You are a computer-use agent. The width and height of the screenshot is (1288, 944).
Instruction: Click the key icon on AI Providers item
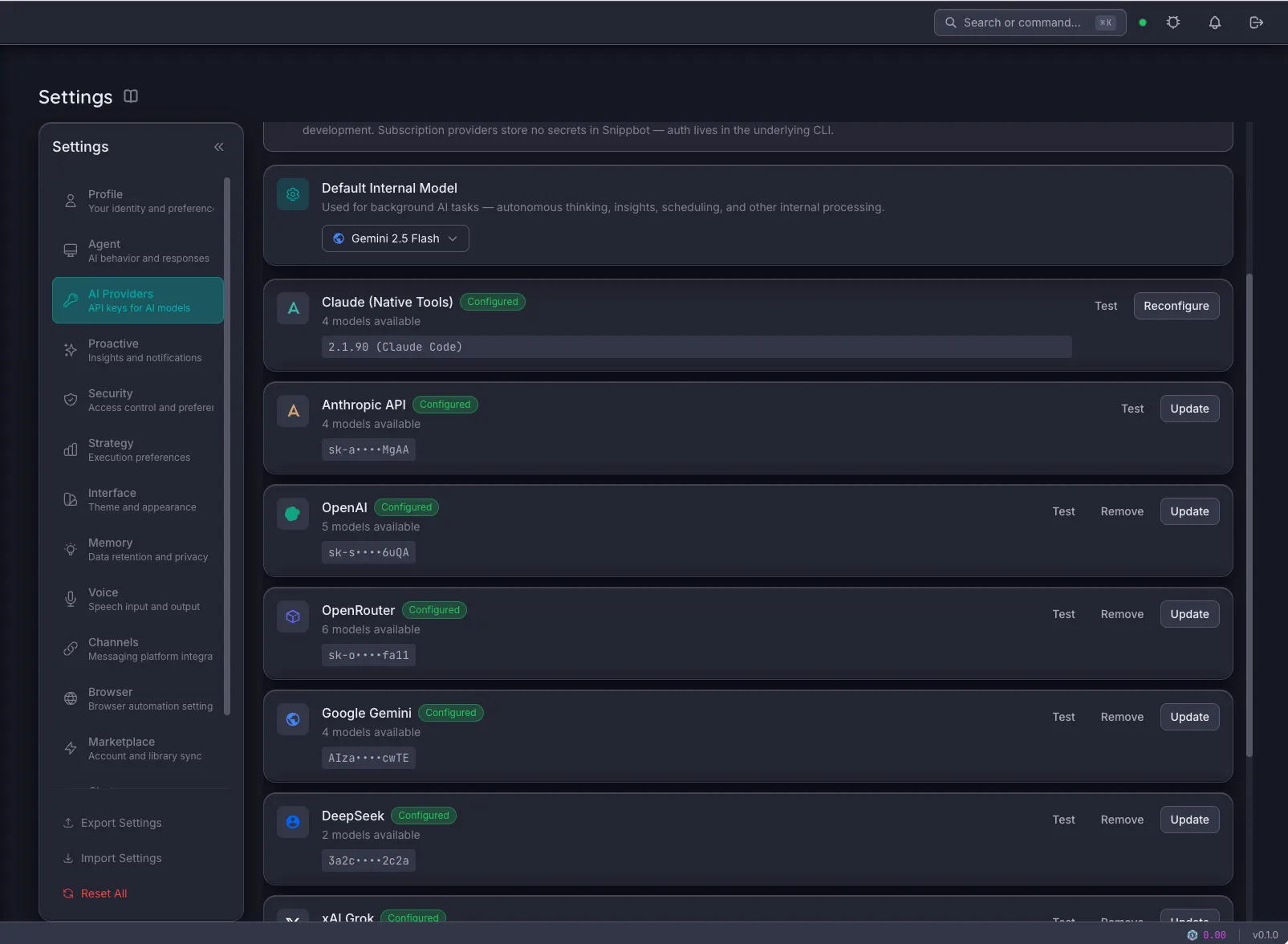71,300
